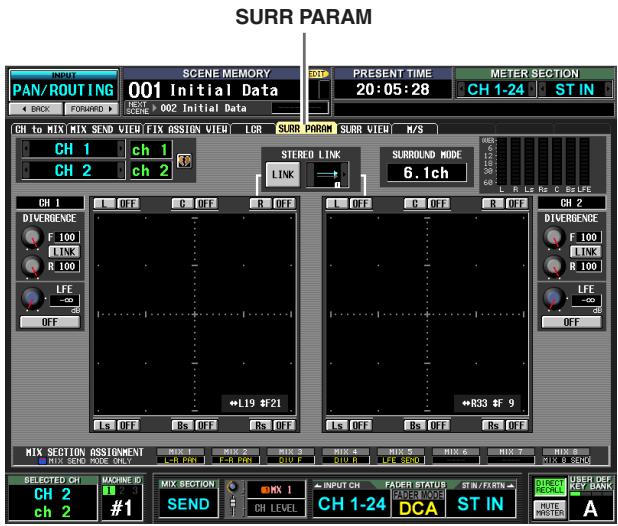Turn the CH 1 front divergence F knob
This screenshot has height=526, width=618.
click(x=33, y=237)
